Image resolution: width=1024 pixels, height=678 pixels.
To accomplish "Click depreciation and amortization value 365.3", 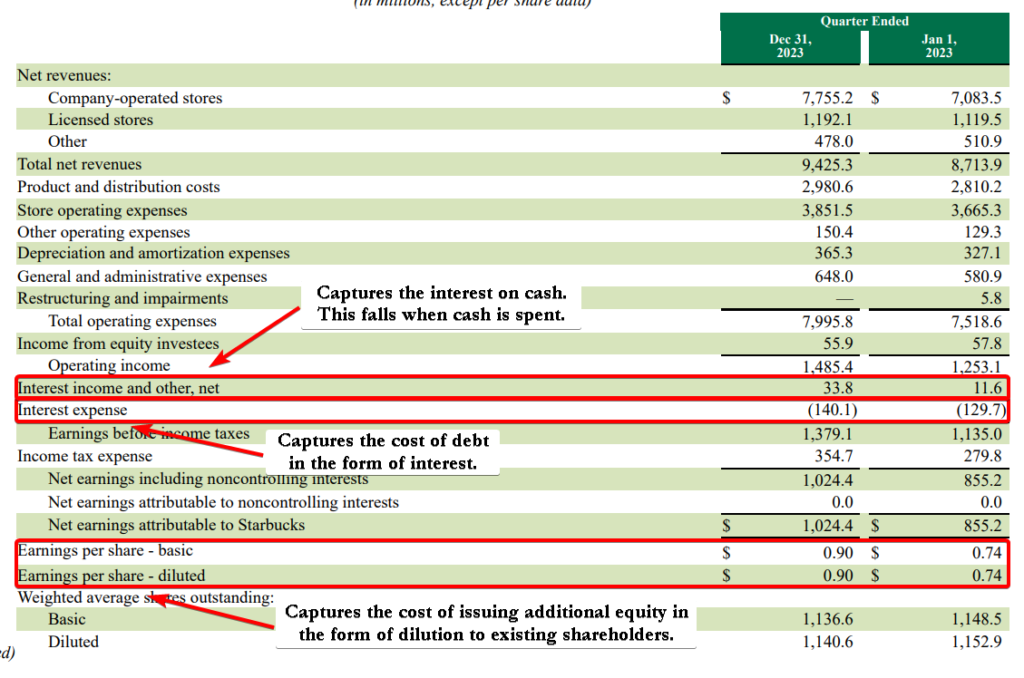I will 834,253.
